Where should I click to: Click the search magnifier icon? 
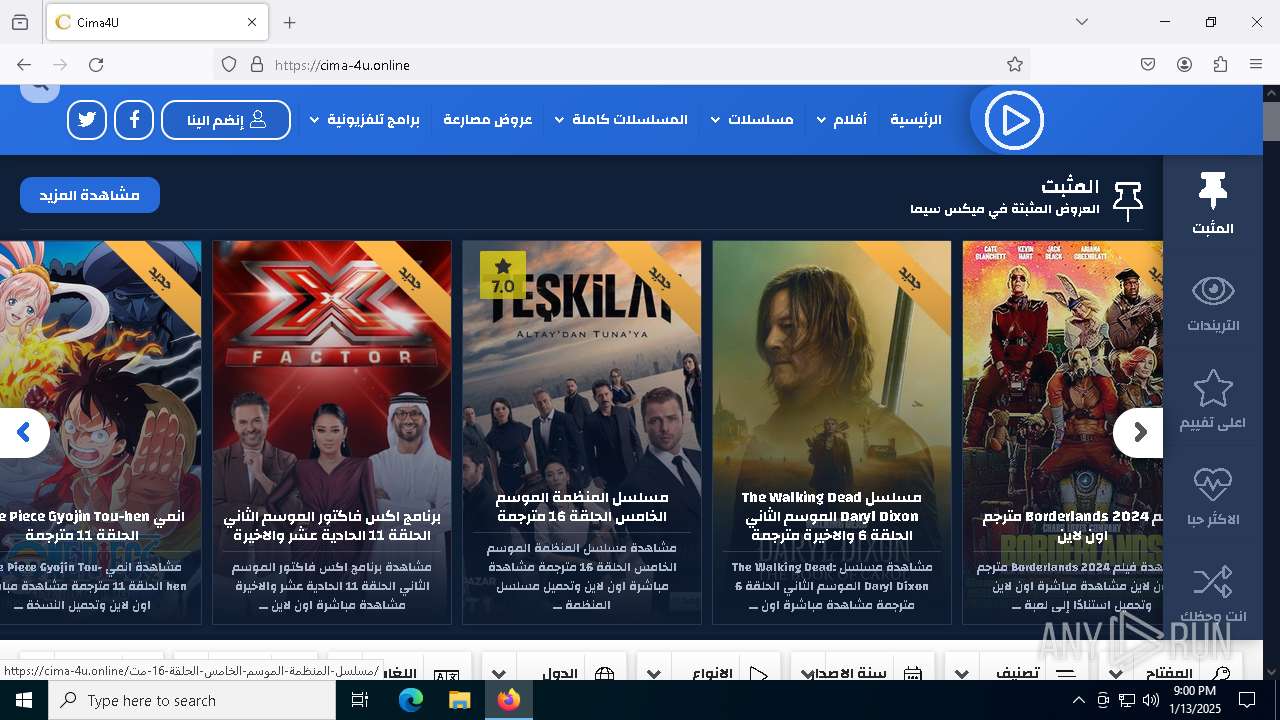40,88
